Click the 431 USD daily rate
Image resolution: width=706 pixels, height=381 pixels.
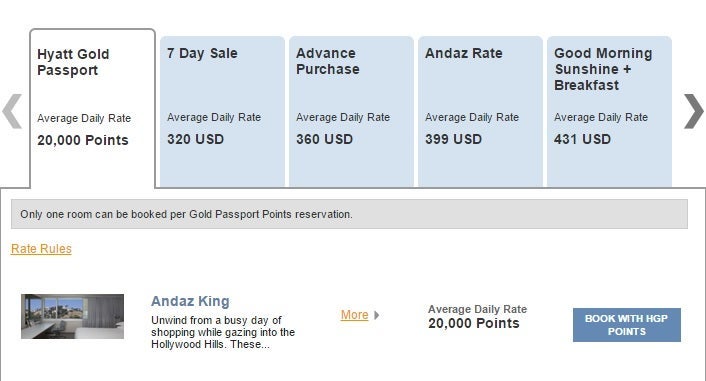(582, 139)
